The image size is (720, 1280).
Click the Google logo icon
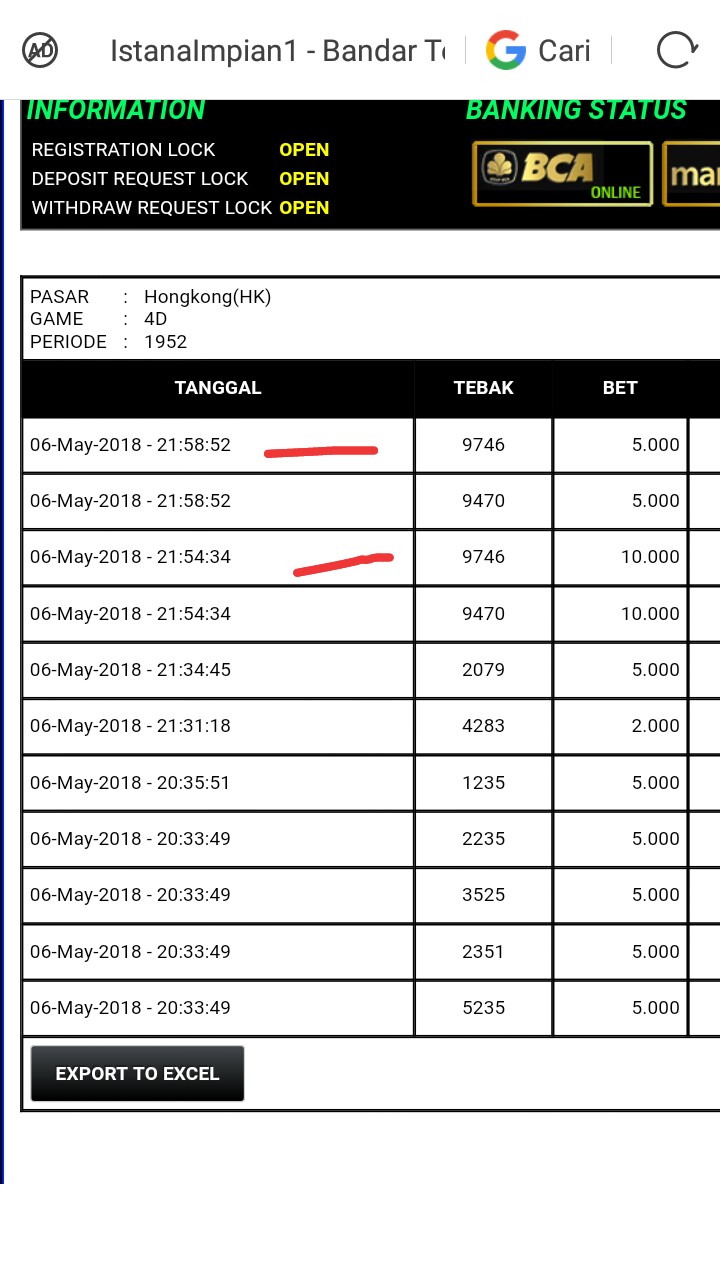coord(506,50)
